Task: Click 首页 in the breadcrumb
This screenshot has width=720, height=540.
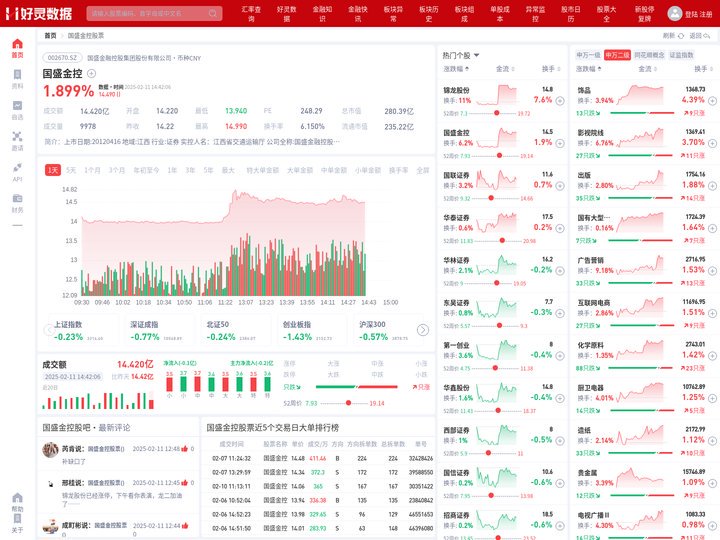Action: point(50,35)
